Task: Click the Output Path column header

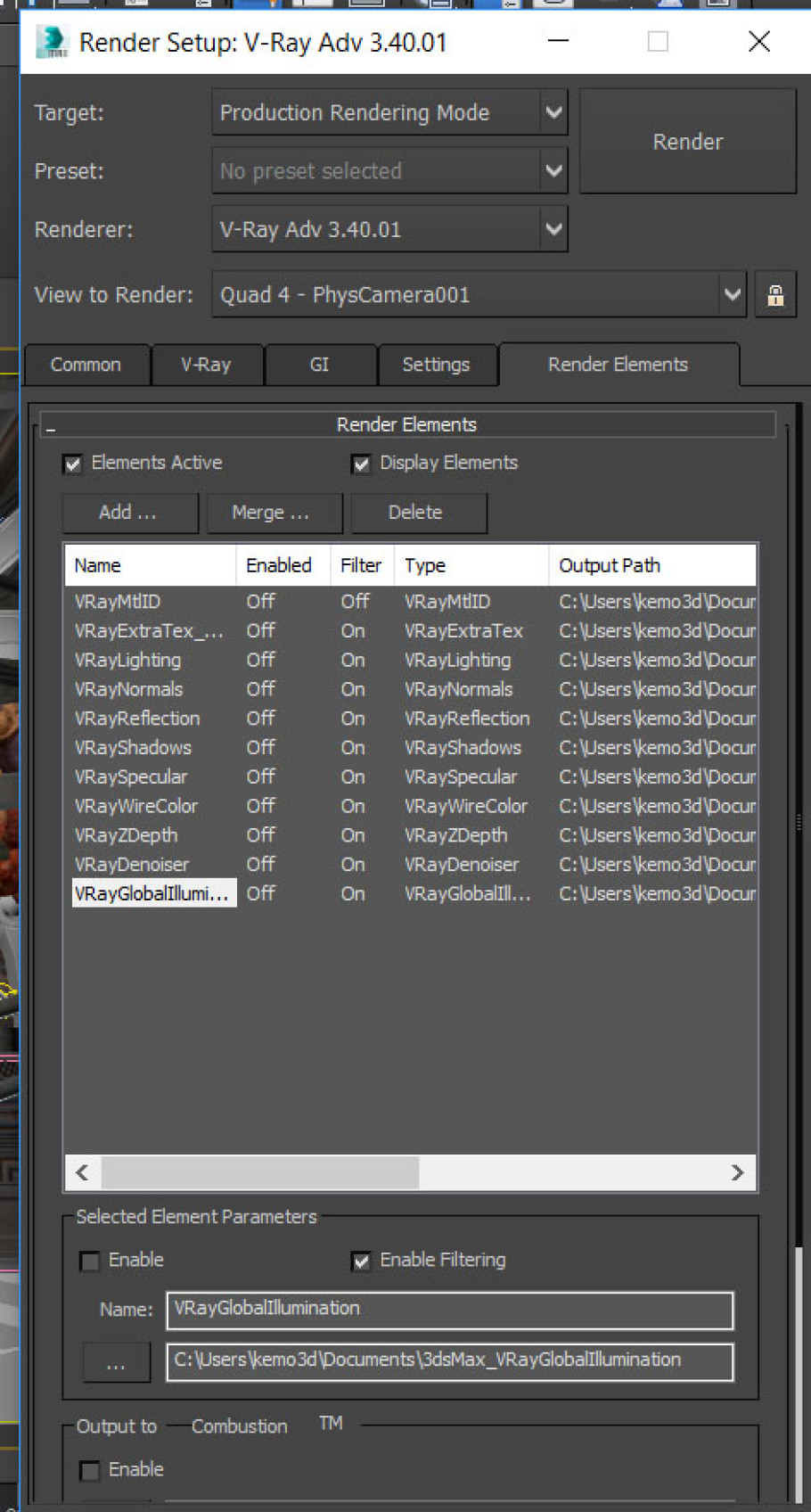Action: [x=652, y=565]
